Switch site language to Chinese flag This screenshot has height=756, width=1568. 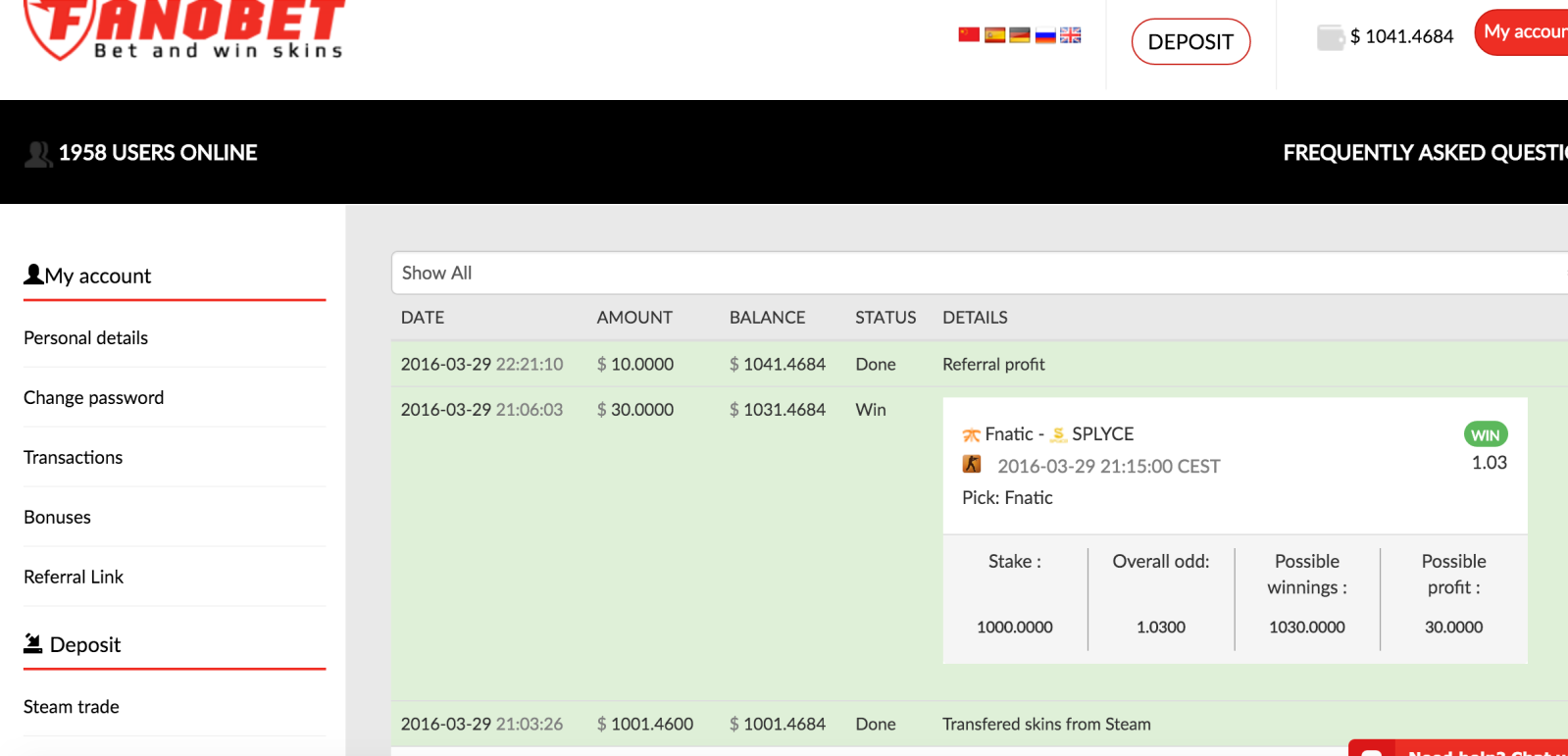tap(969, 35)
